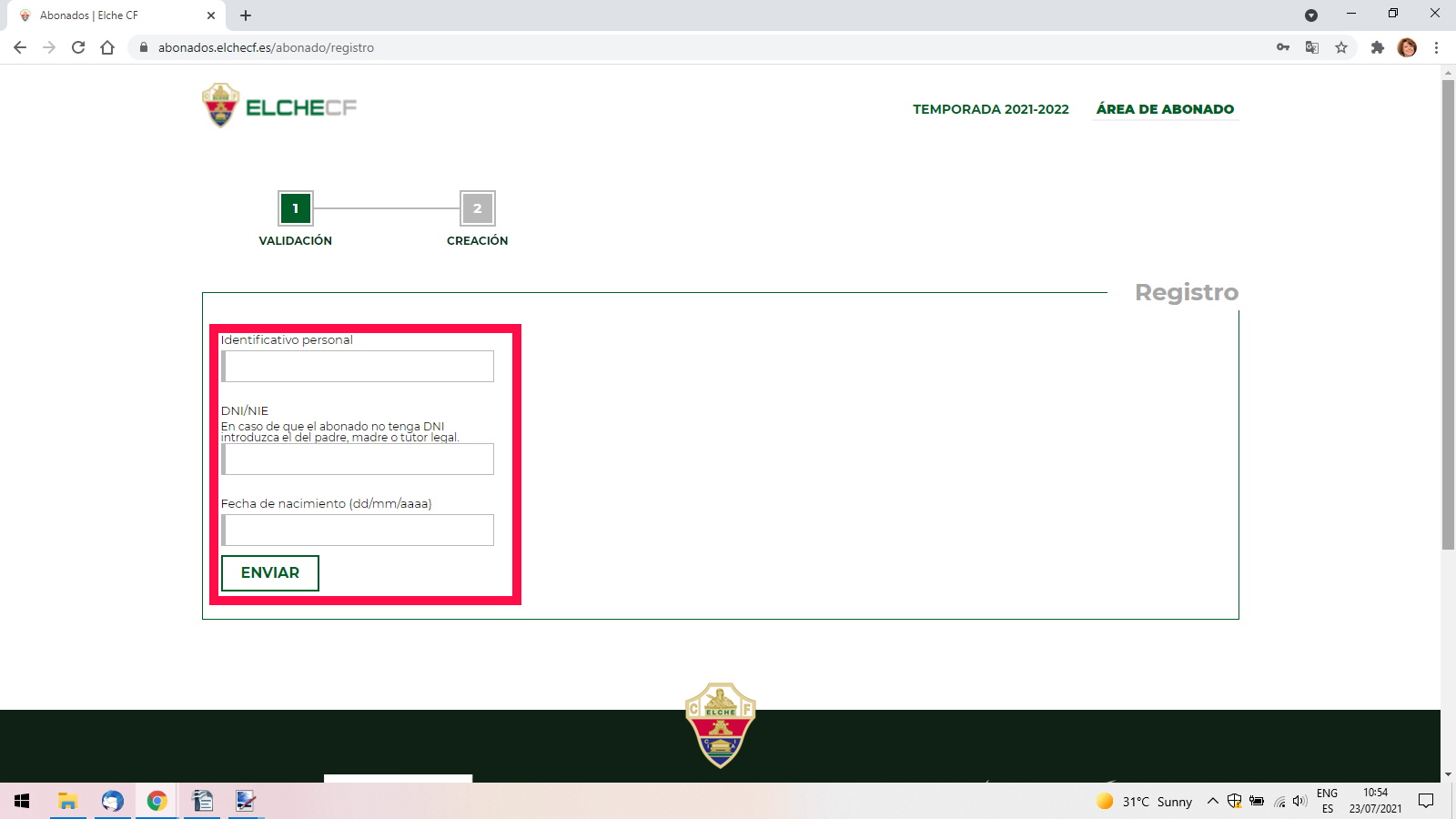Open the Chrome three-dot menu
This screenshot has height=819, width=1456.
[1437, 47]
